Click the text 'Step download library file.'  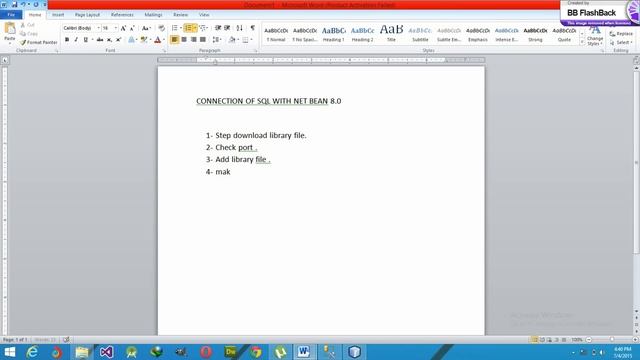261,136
